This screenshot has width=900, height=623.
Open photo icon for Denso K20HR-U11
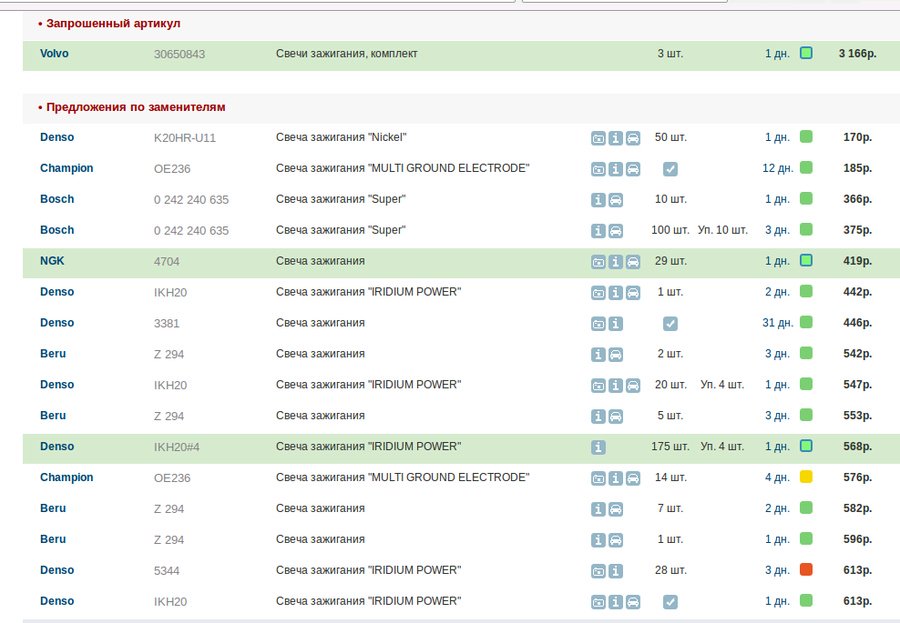(598, 138)
